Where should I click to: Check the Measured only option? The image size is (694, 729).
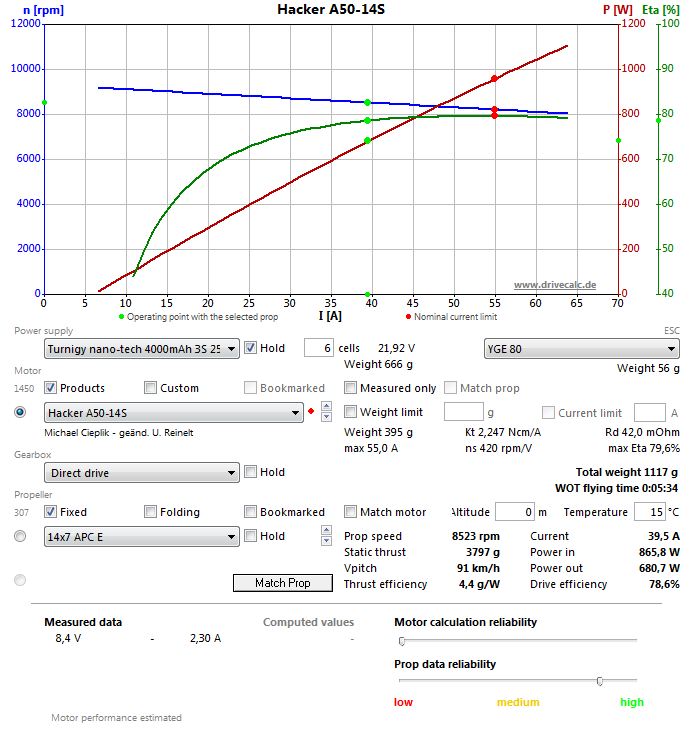pyautogui.click(x=350, y=388)
